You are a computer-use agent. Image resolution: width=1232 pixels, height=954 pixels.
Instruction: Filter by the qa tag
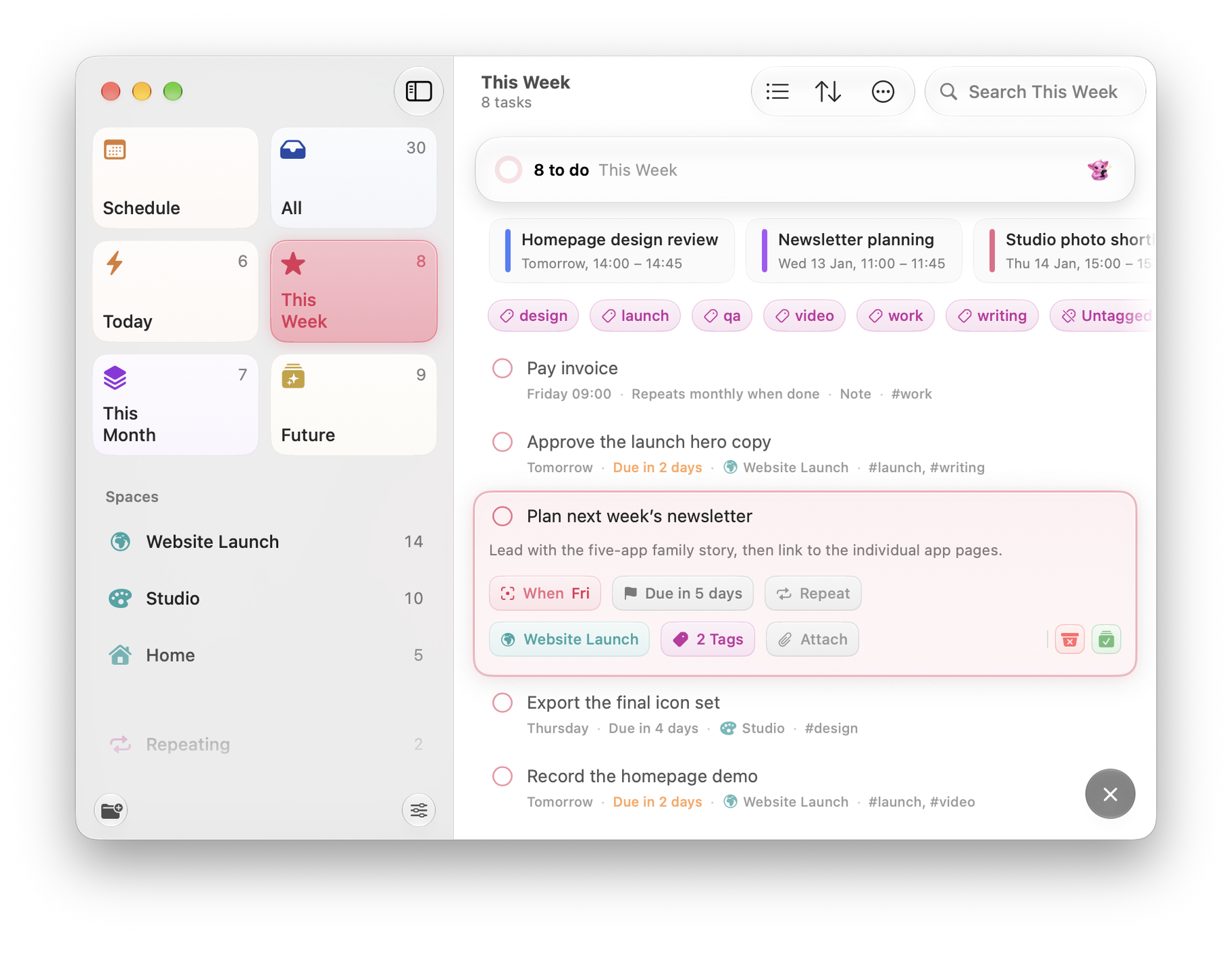(722, 316)
